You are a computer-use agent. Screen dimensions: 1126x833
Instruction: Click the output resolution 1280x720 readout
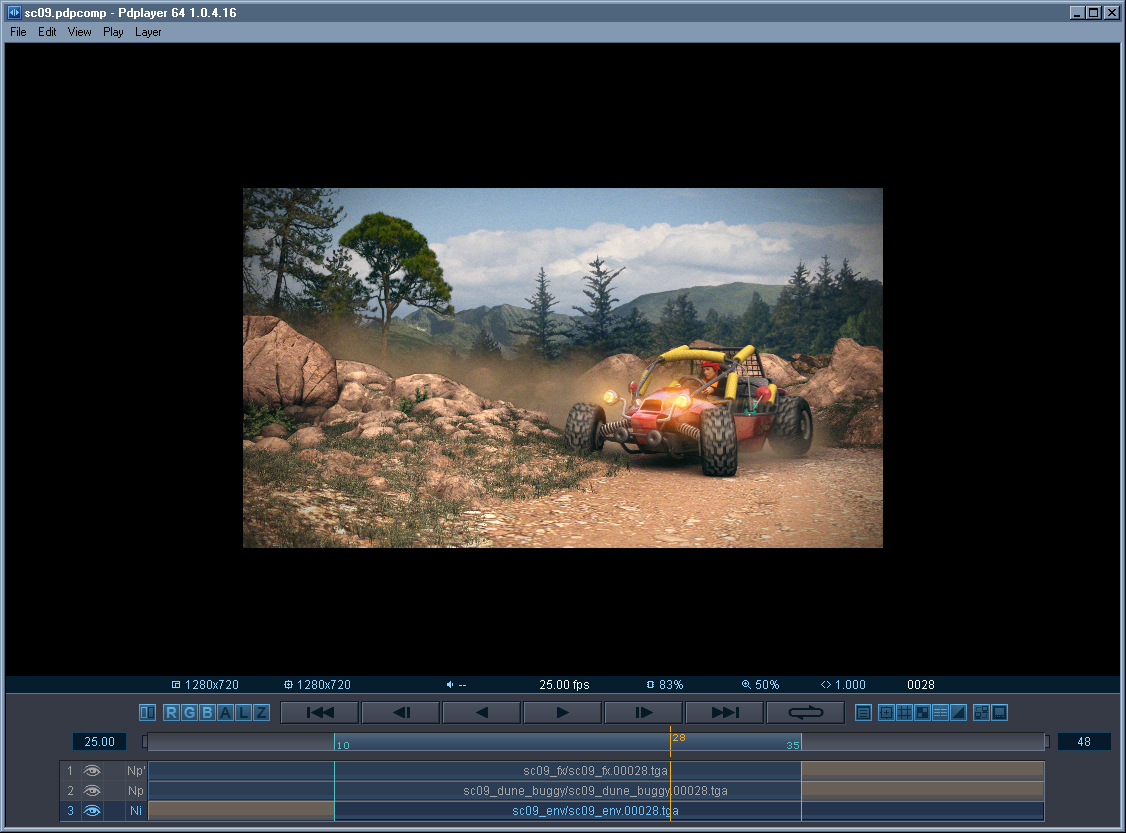coord(317,685)
